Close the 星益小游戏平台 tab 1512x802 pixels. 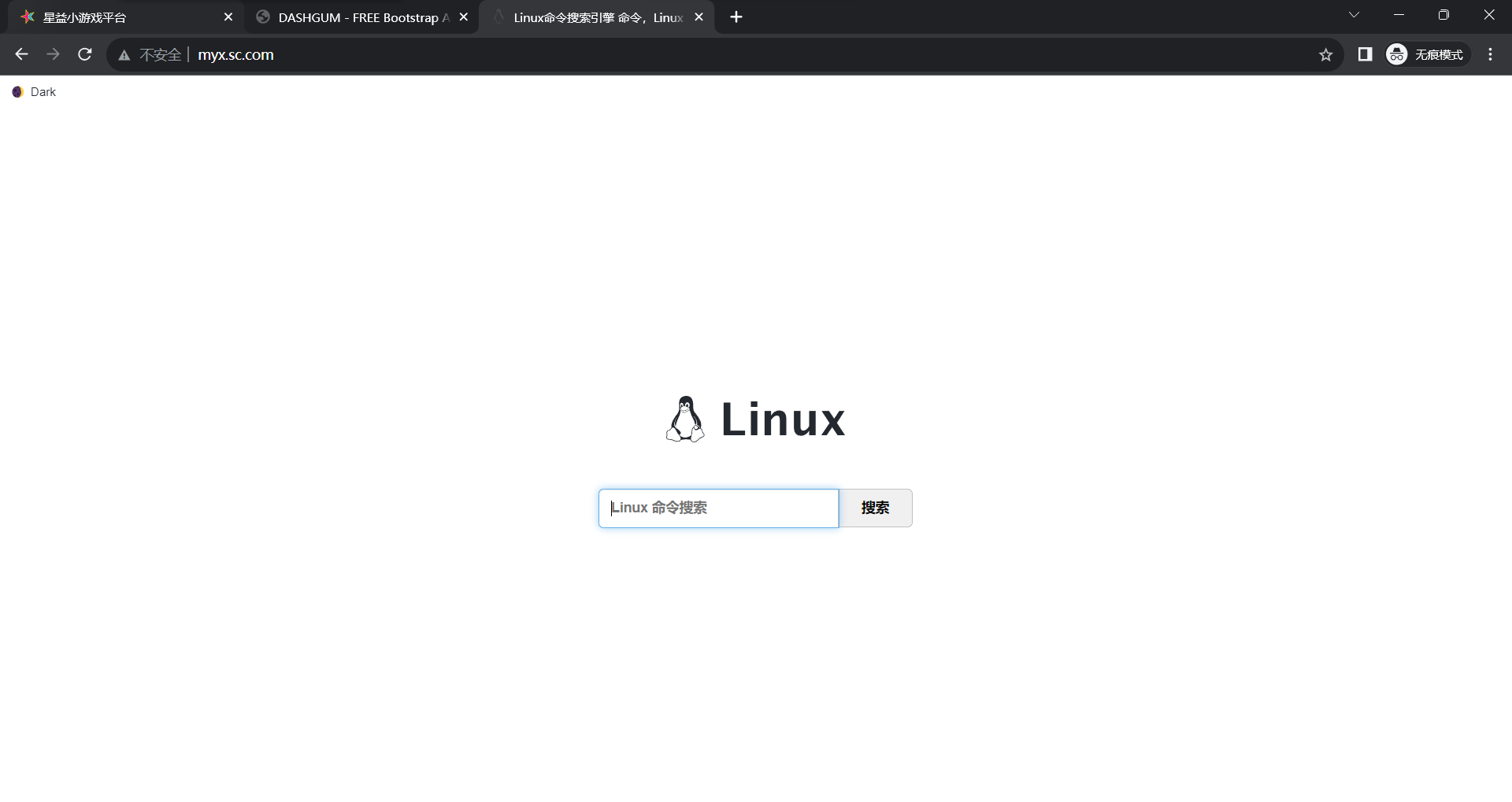click(228, 17)
